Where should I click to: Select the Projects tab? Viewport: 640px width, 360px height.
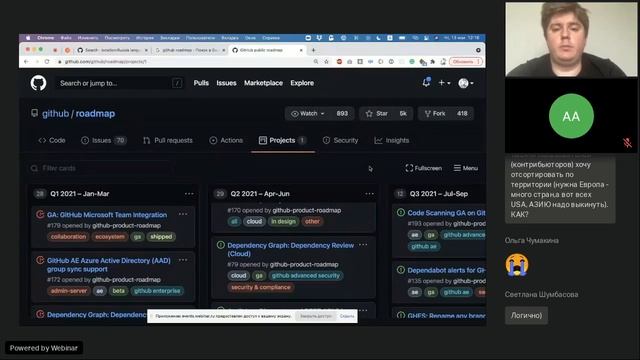click(282, 140)
